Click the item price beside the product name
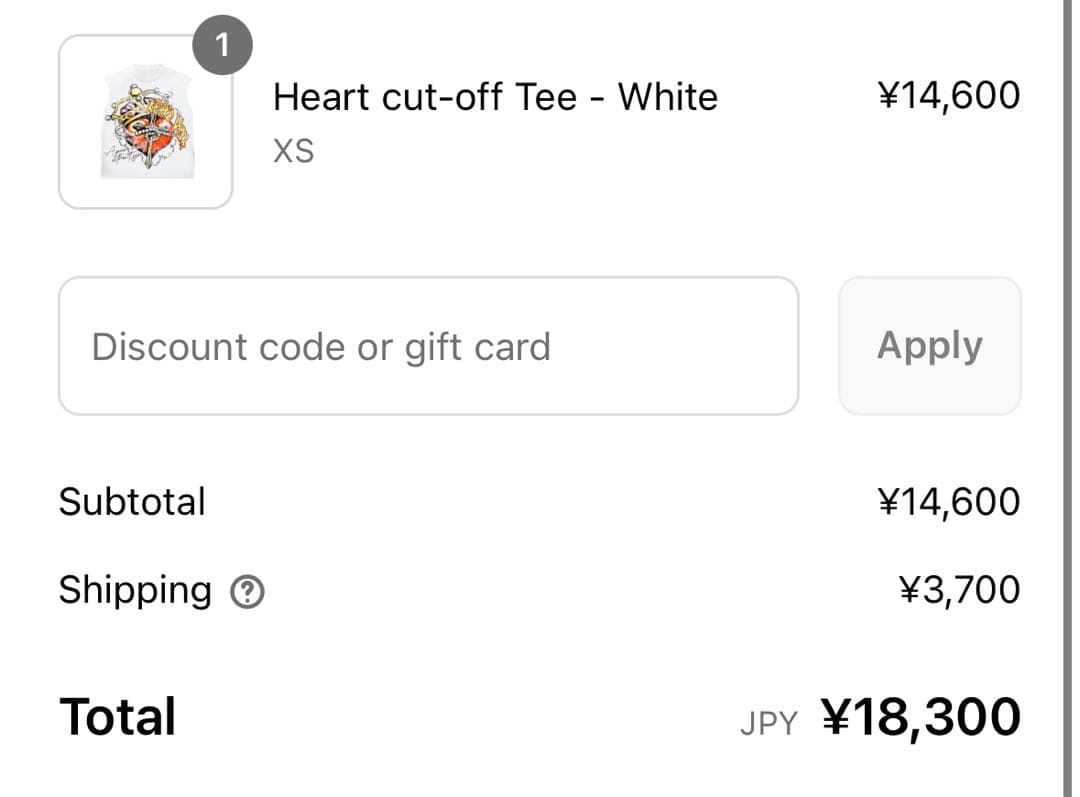 [948, 96]
